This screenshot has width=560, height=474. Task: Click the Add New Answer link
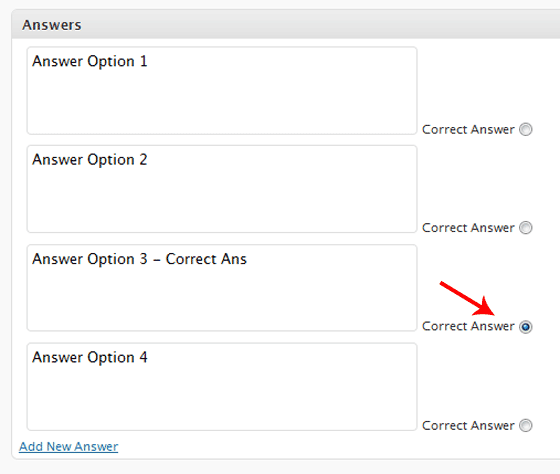(x=69, y=446)
